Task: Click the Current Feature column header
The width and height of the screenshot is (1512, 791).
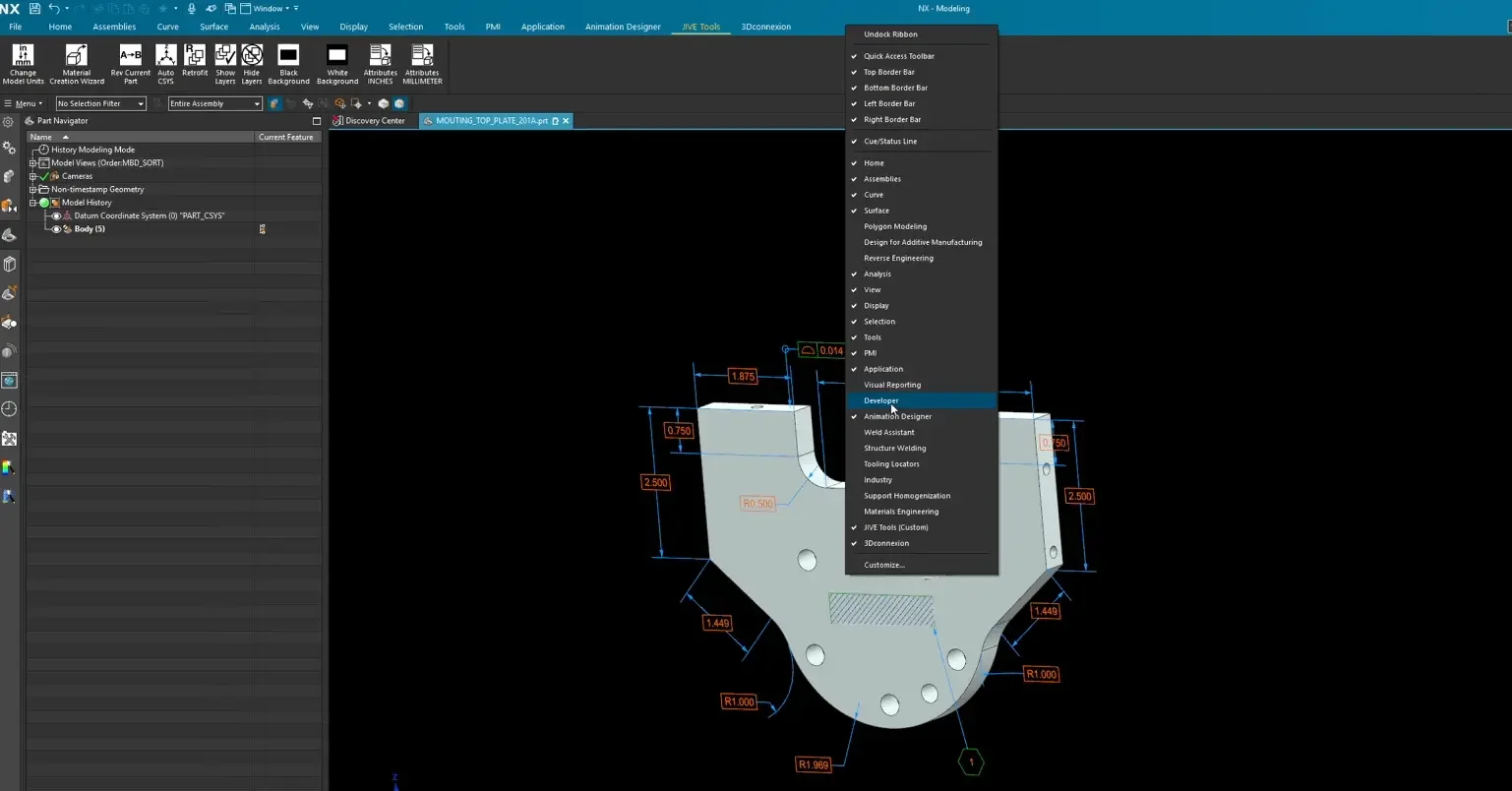Action: (287, 137)
